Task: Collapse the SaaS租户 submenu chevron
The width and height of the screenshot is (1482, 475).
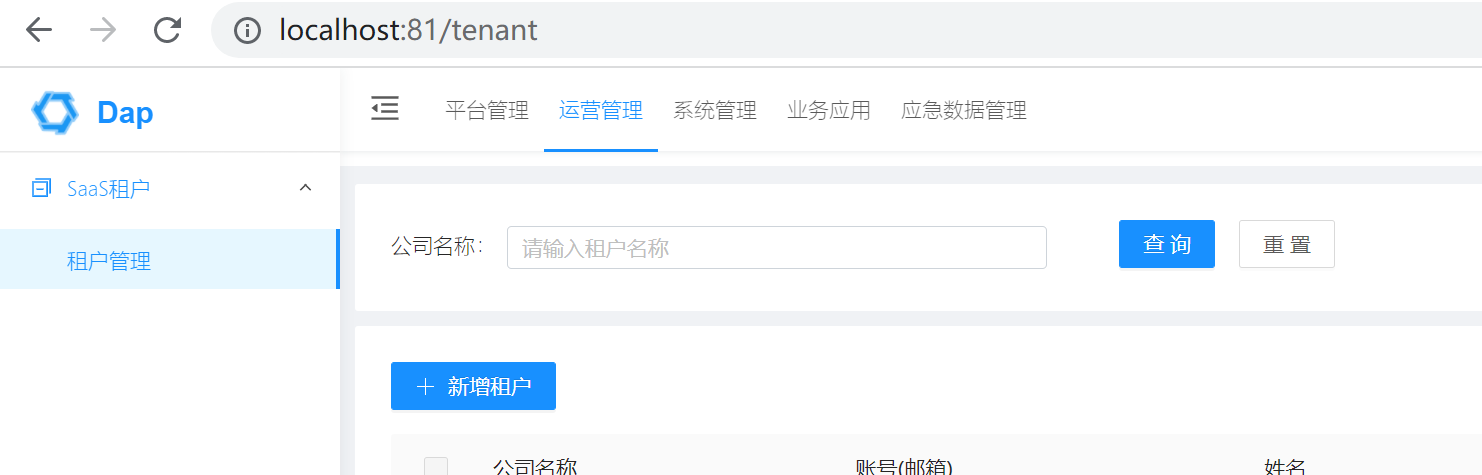Action: 306,187
